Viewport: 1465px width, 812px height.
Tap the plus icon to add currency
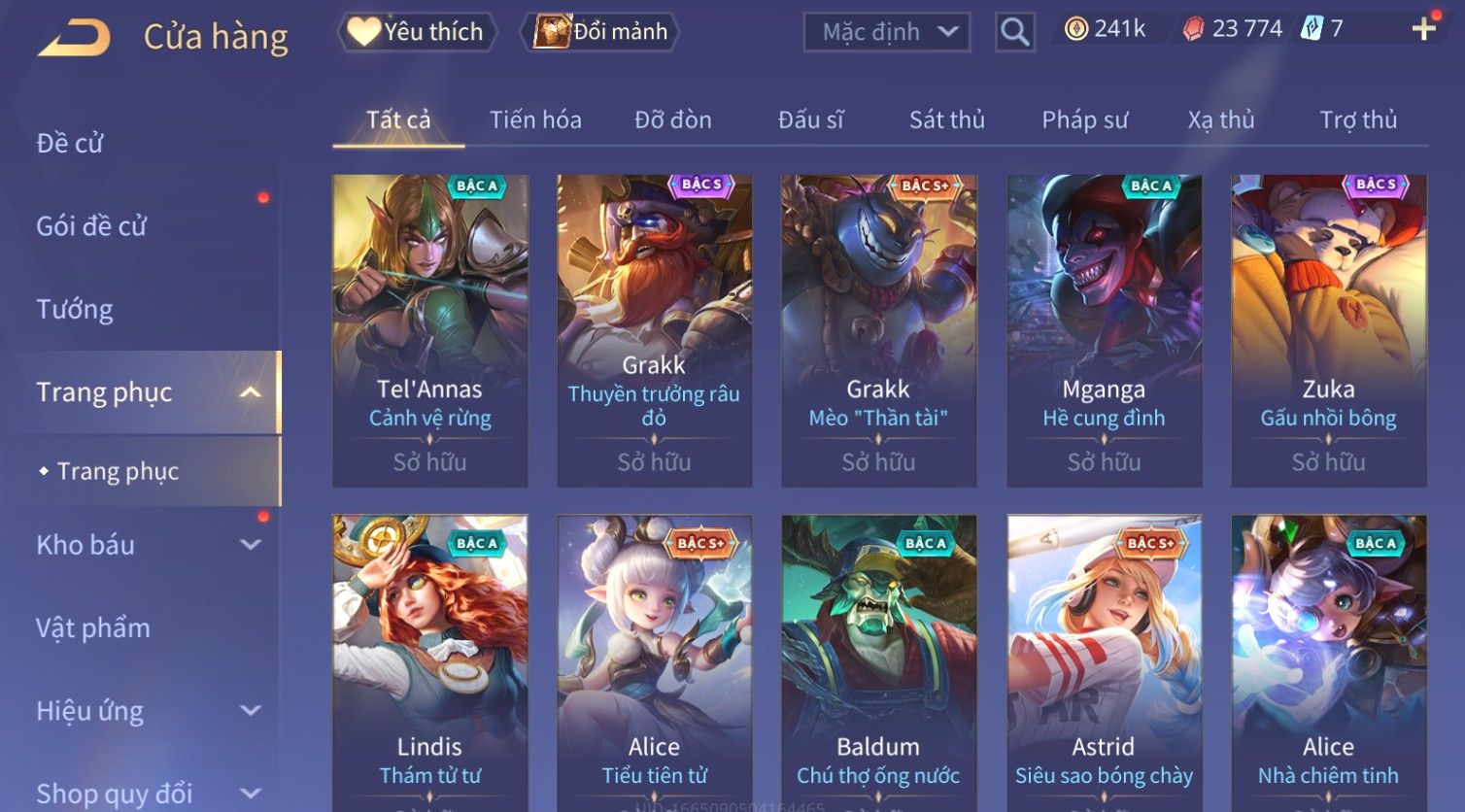coord(1424,29)
